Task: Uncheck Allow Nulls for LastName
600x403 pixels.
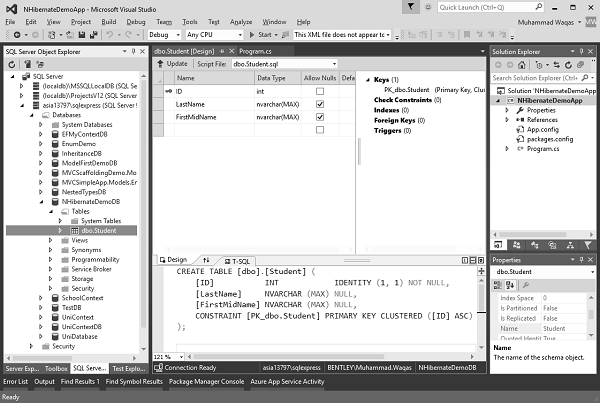Action: (320, 104)
